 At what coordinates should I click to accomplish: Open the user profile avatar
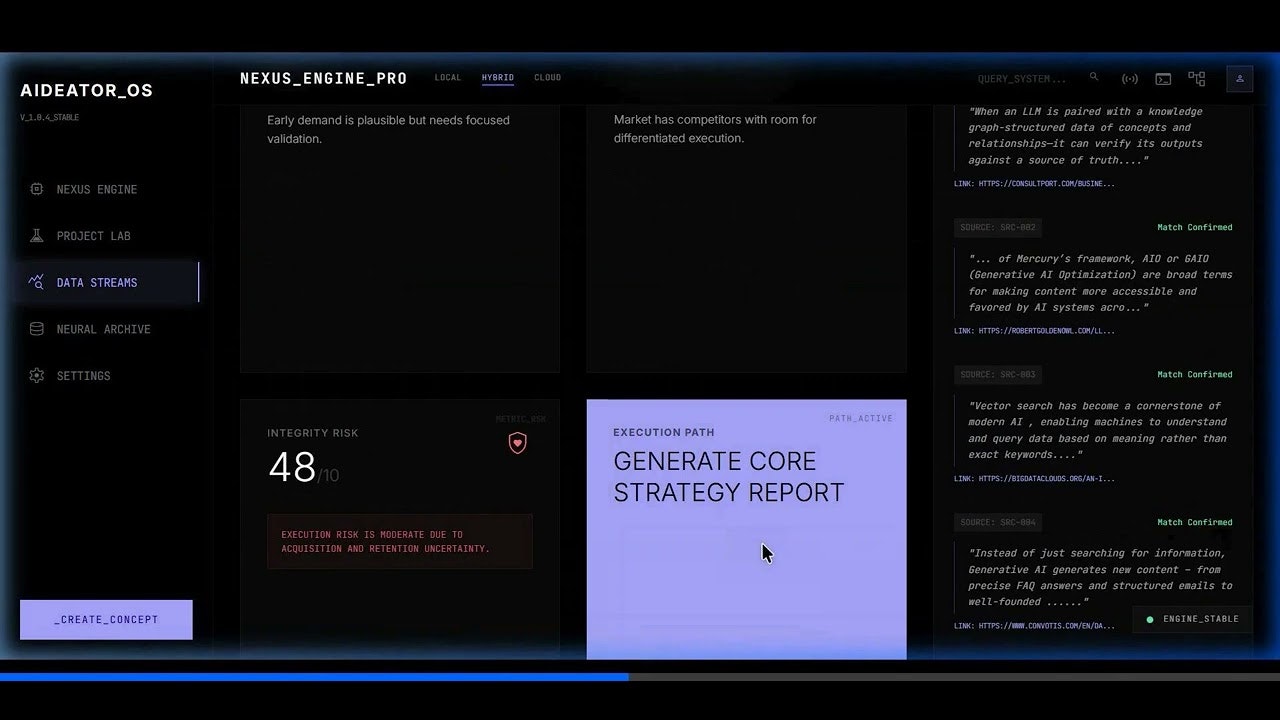pos(1240,79)
